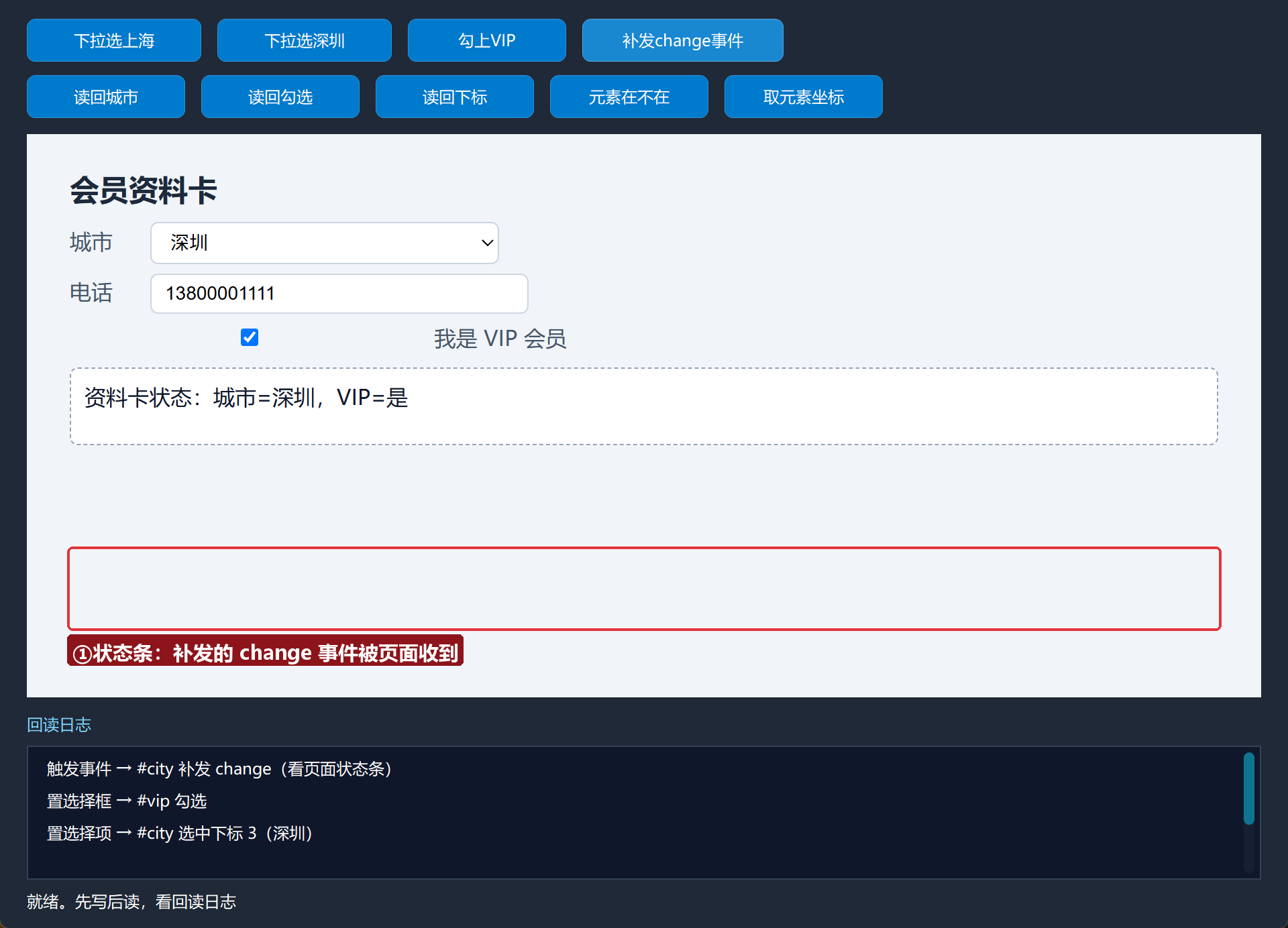Click the 勾上VIP button
1288x928 pixels.
(x=487, y=40)
